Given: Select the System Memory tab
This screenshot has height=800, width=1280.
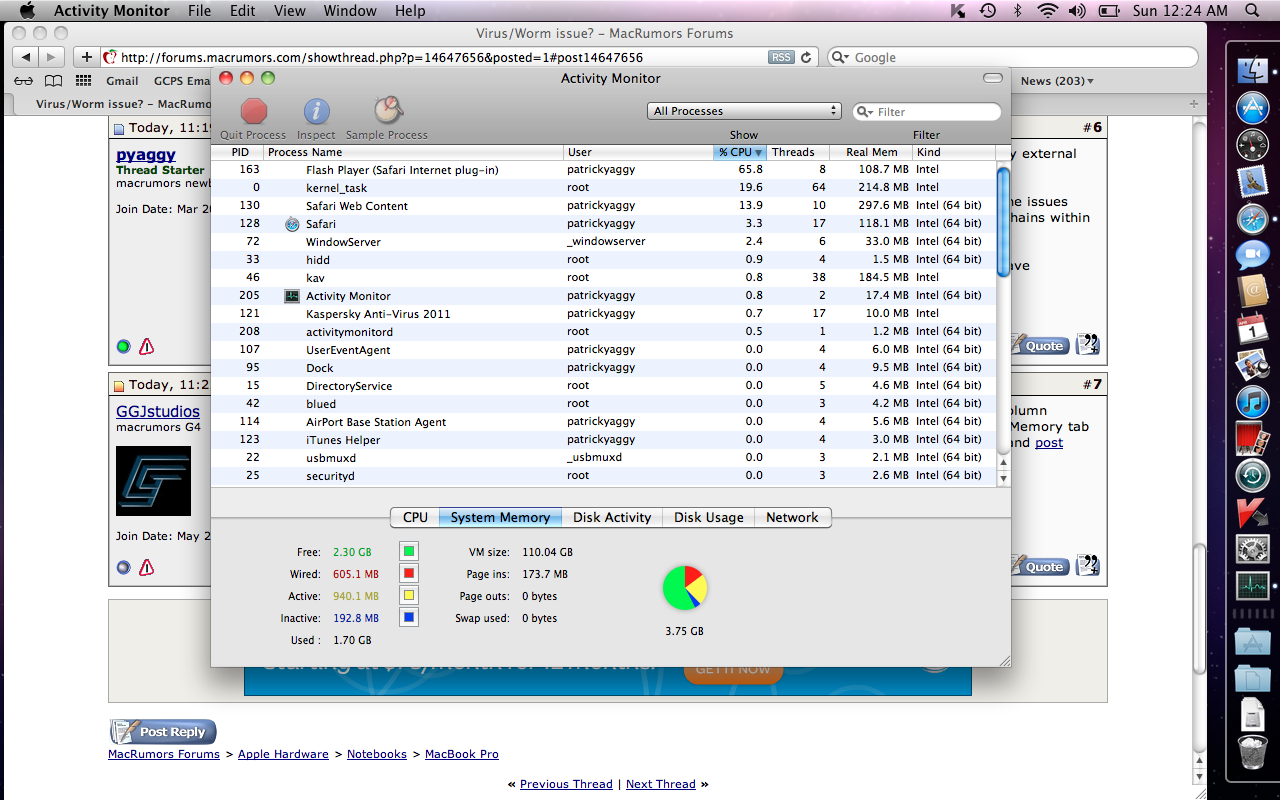Looking at the screenshot, I should pos(500,517).
